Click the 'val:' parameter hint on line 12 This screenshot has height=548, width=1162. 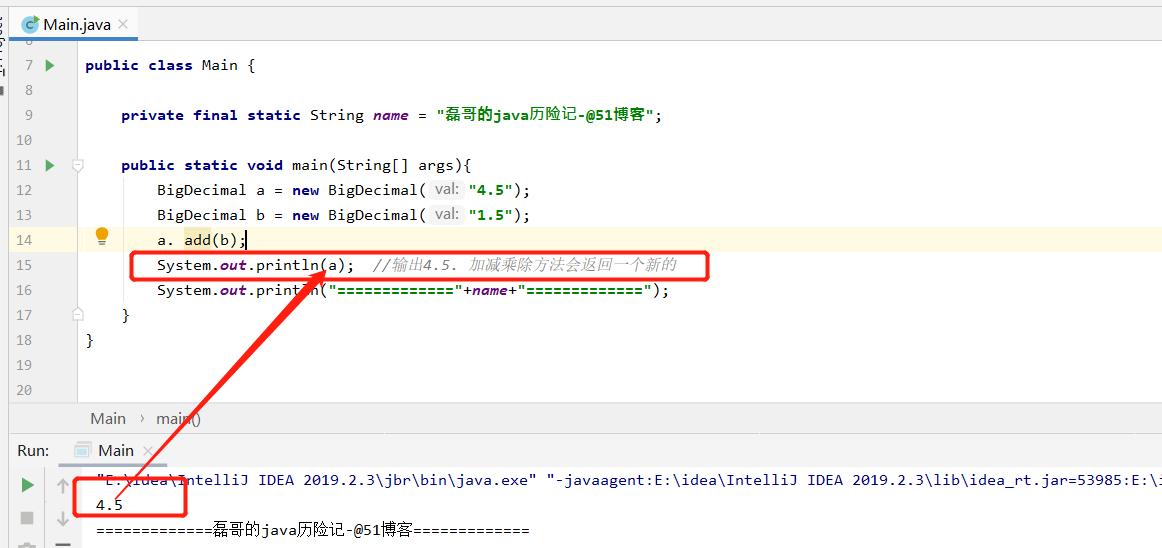448,190
